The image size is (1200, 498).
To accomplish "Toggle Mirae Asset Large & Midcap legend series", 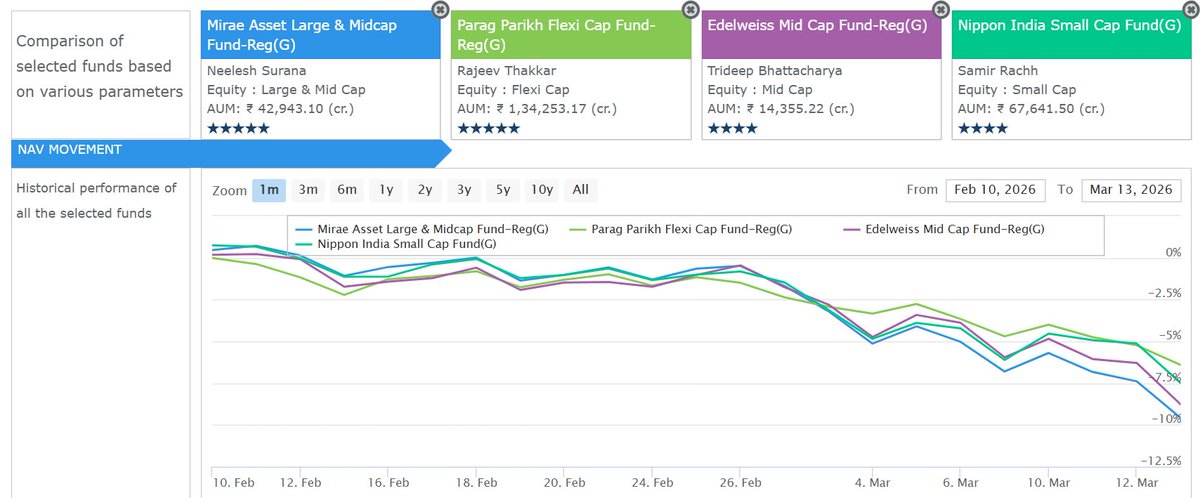I will point(422,229).
